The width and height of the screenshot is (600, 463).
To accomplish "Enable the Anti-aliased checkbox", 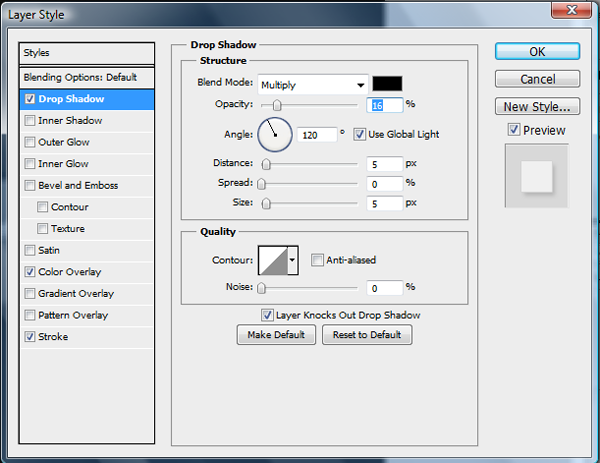I will (317, 260).
